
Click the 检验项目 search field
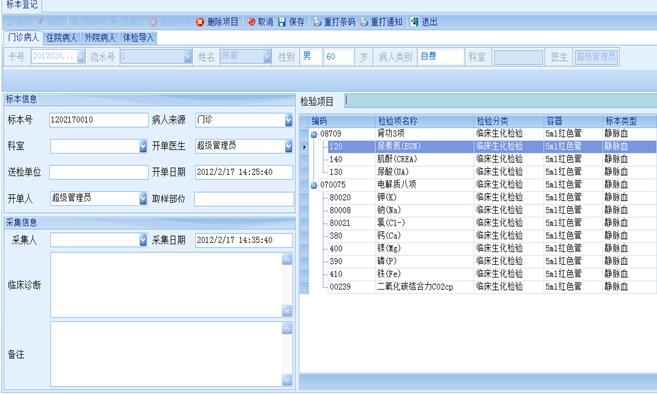pos(501,101)
